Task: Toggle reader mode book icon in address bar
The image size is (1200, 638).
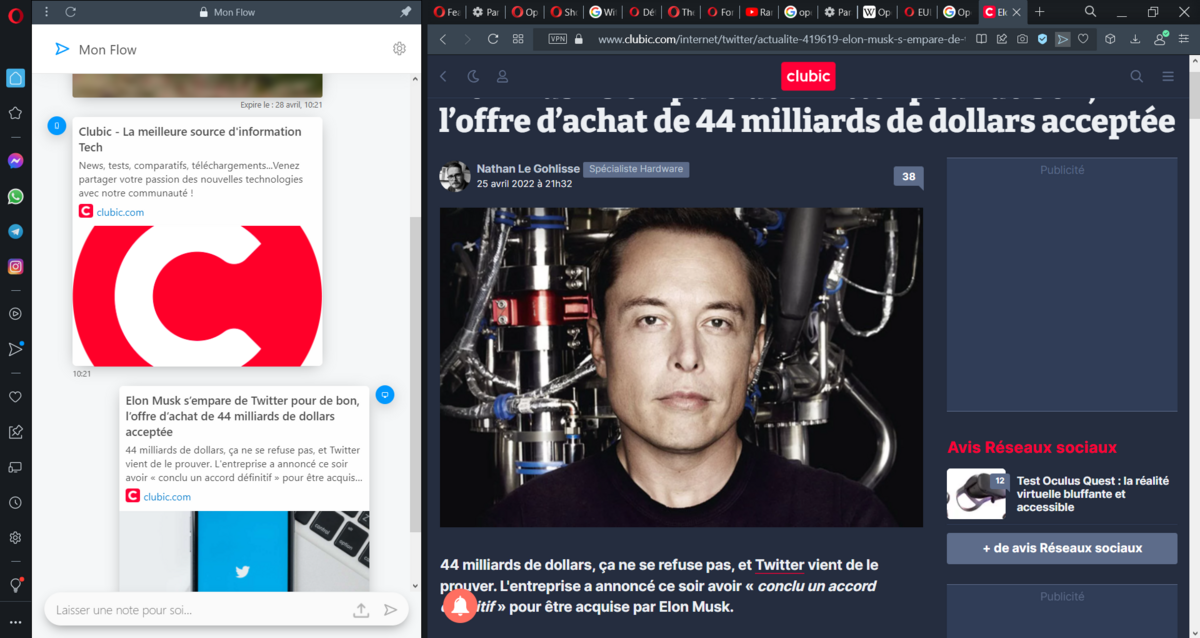Action: point(982,39)
